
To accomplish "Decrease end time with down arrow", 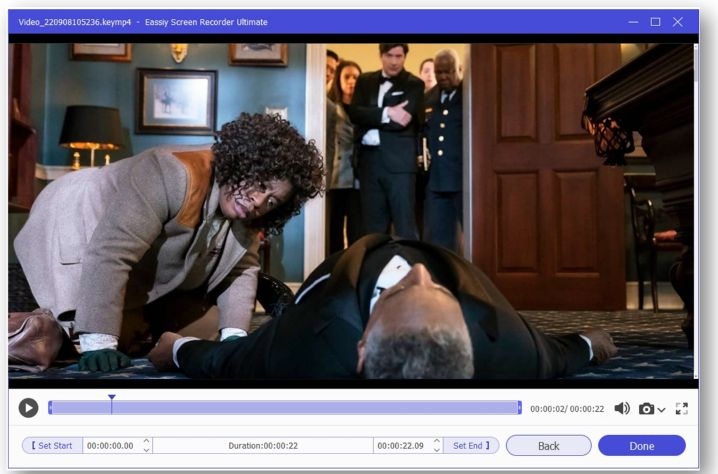I will tap(437, 450).
